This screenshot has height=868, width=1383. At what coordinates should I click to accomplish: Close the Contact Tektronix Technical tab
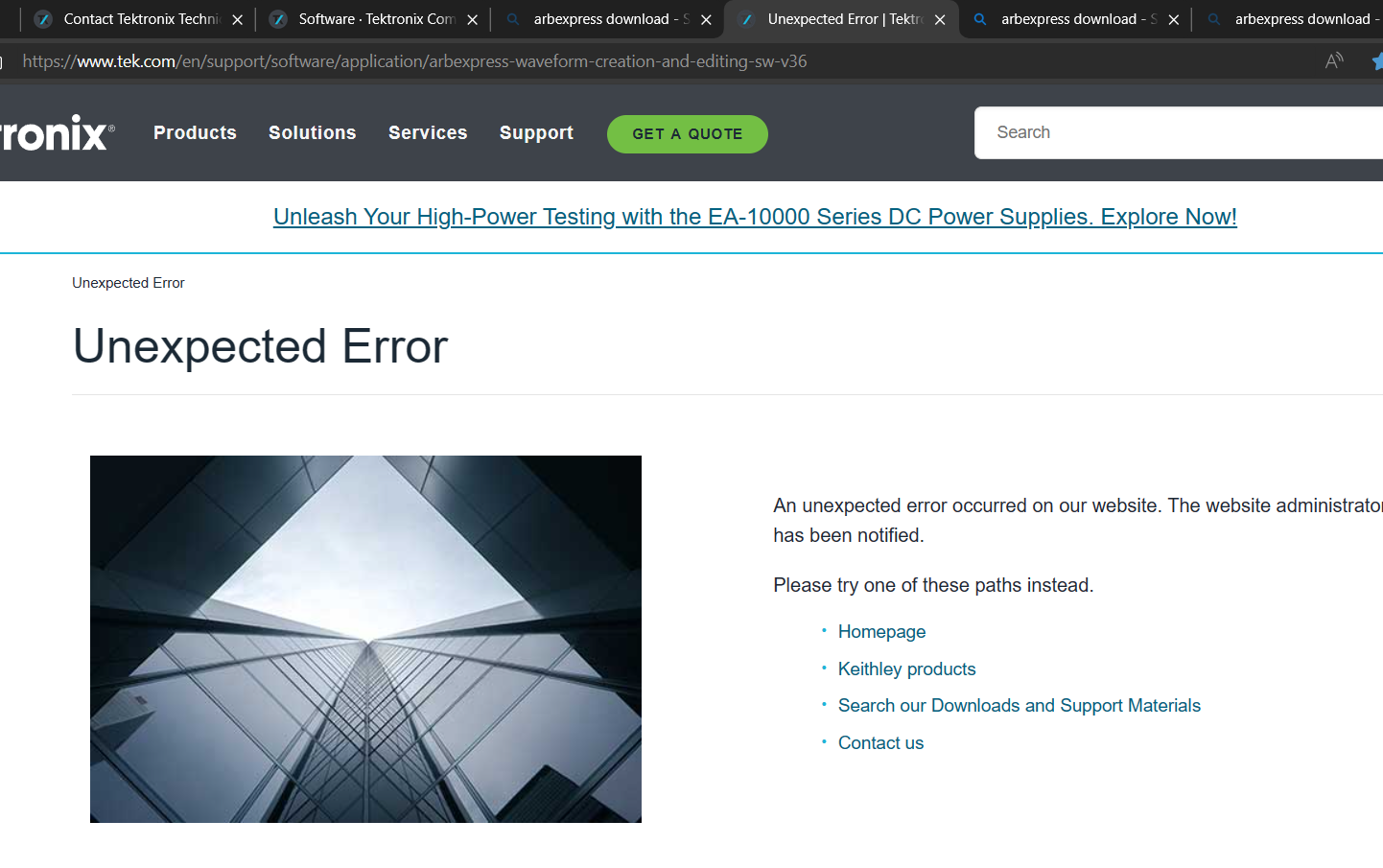(x=237, y=20)
